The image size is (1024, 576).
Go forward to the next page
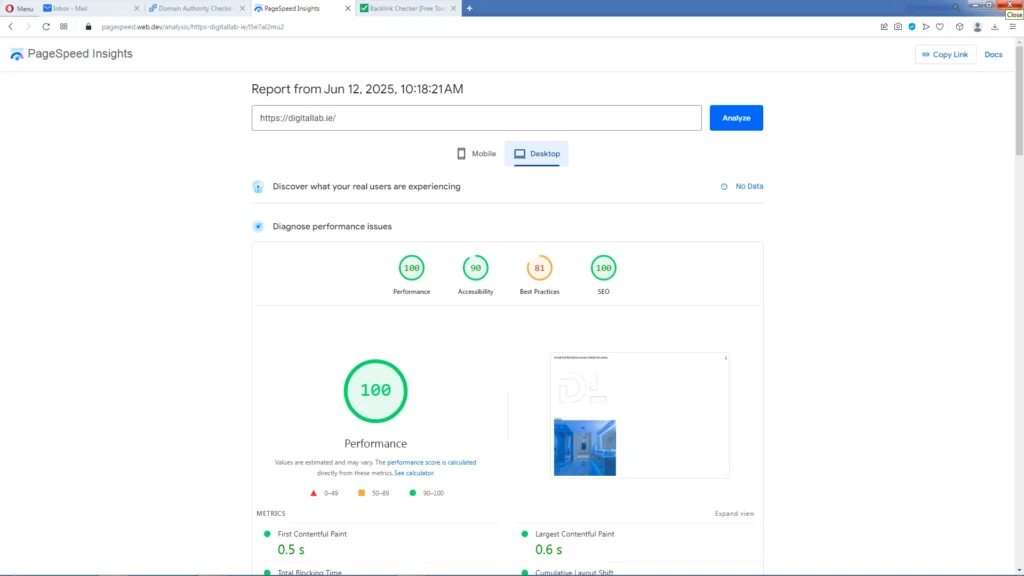coord(28,27)
